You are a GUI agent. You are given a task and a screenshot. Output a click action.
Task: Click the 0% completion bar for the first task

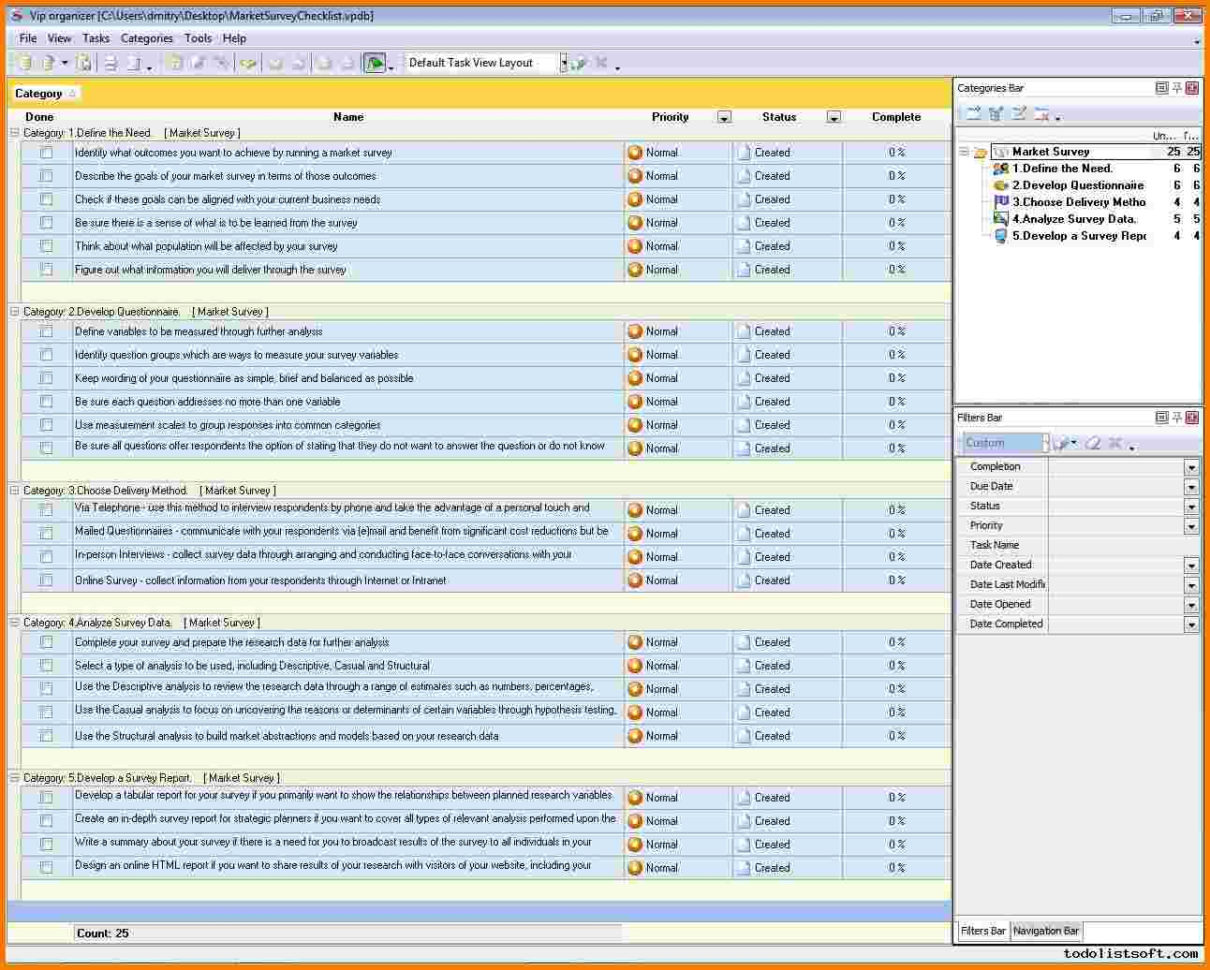tap(897, 152)
